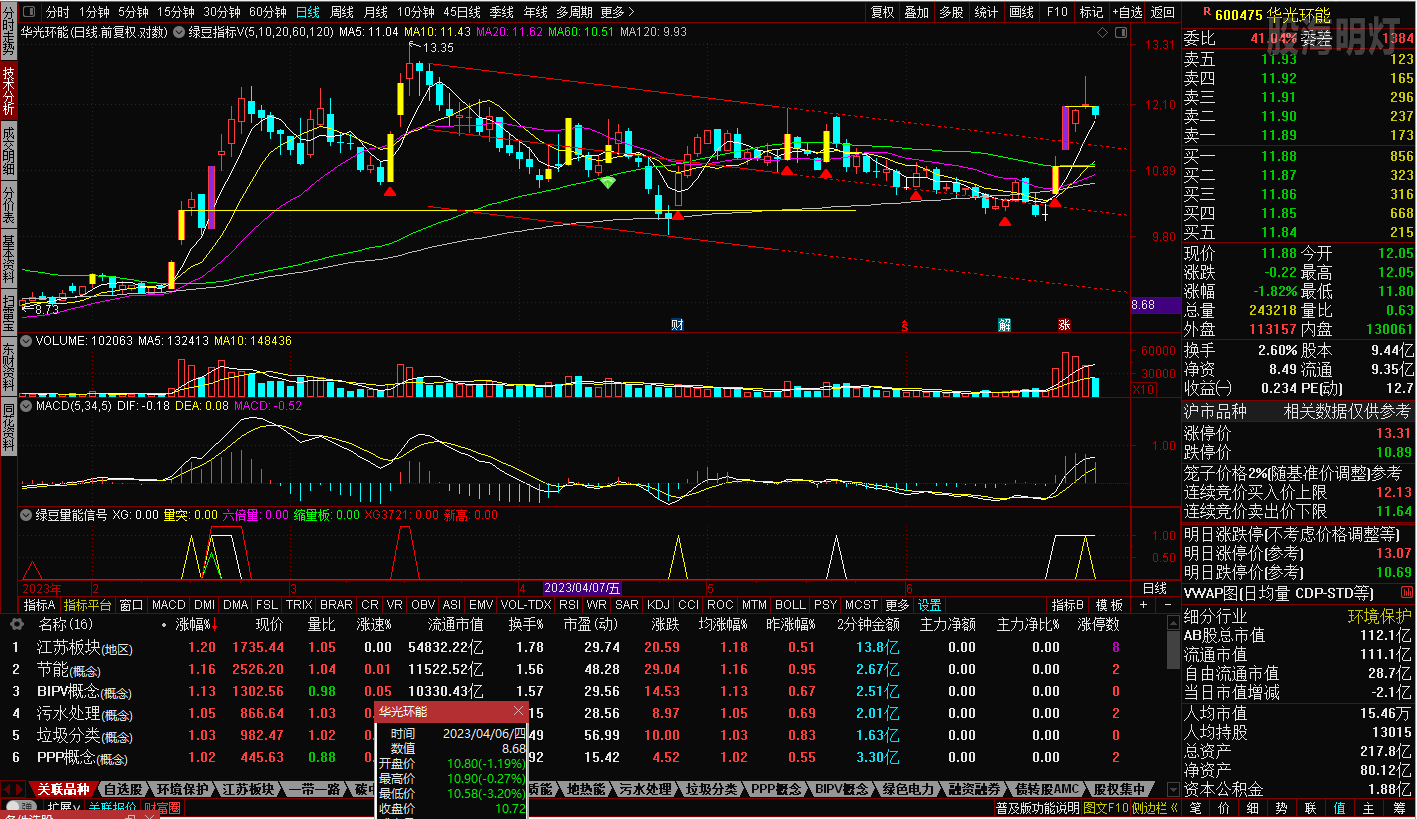
Task: Select the 笔 tab in right panel footer
Action: (1195, 807)
